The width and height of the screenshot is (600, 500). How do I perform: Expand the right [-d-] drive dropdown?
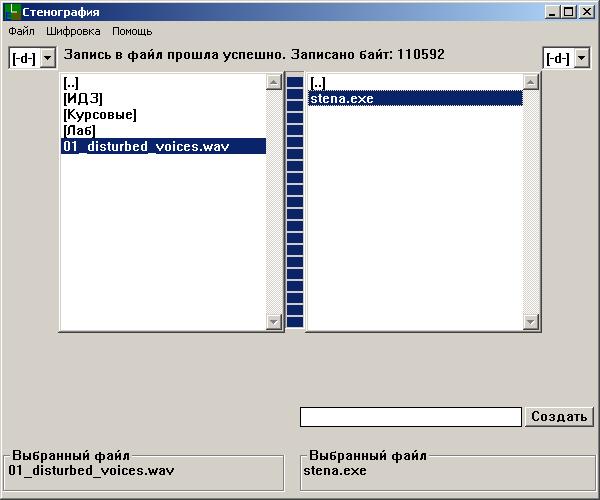pyautogui.click(x=581, y=58)
